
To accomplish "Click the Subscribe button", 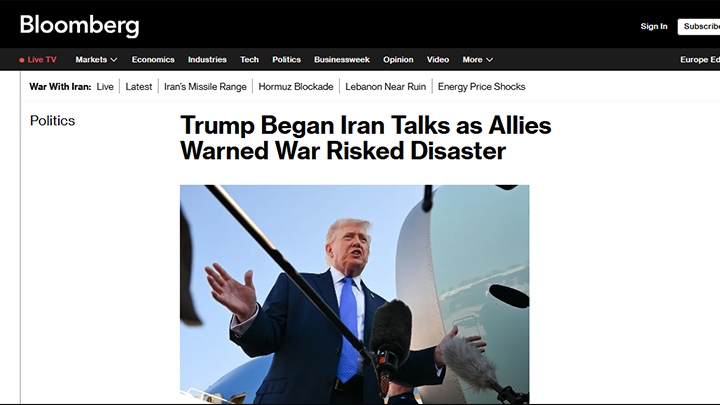I will tap(699, 27).
